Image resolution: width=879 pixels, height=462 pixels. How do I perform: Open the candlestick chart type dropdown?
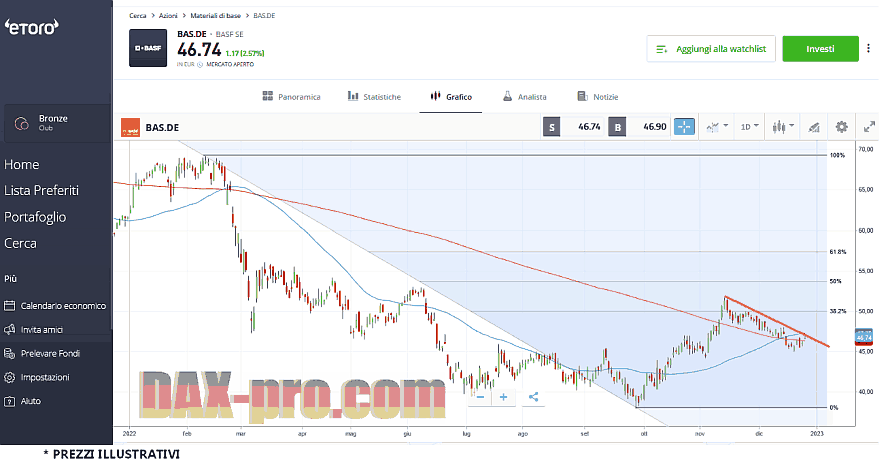pyautogui.click(x=783, y=127)
